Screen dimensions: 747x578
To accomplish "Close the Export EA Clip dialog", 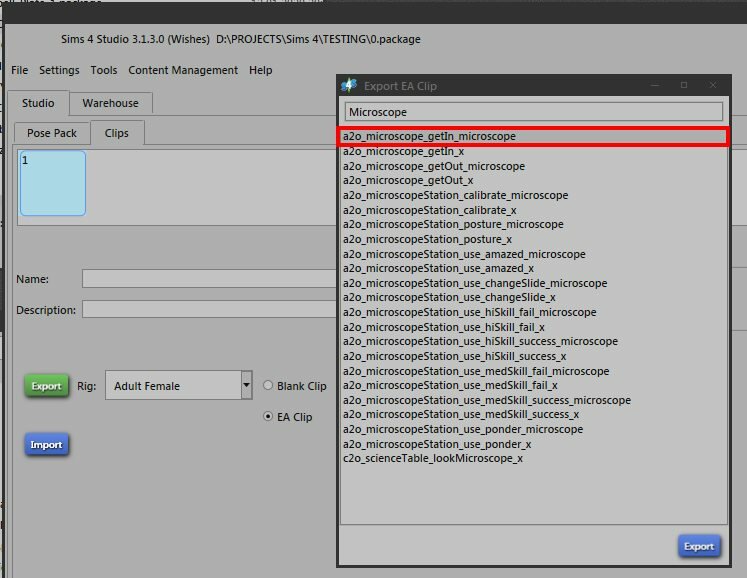I will 713,85.
